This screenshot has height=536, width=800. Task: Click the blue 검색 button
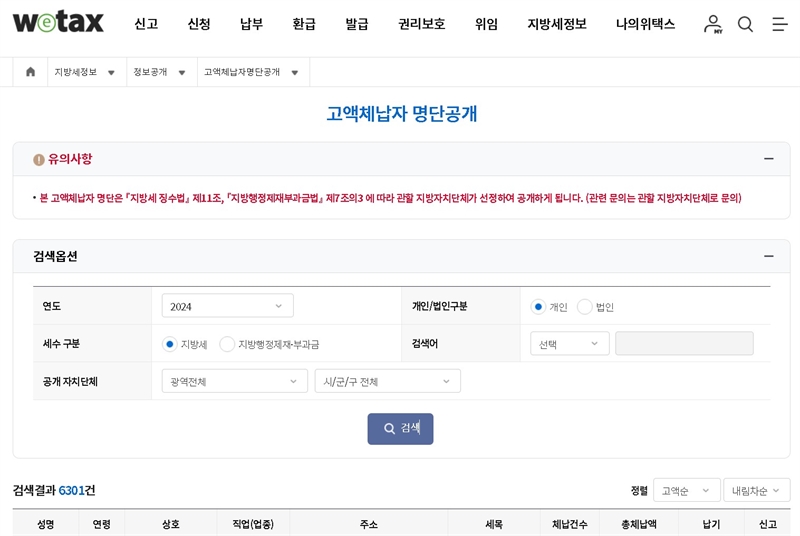400,428
